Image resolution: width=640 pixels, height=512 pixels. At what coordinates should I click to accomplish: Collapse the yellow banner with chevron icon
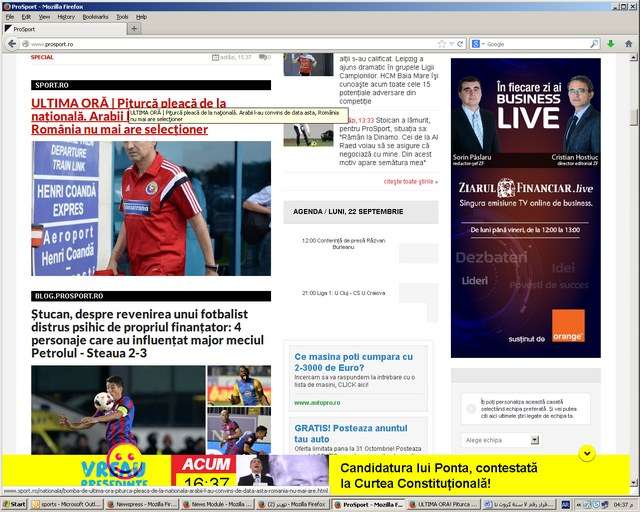coord(587,454)
